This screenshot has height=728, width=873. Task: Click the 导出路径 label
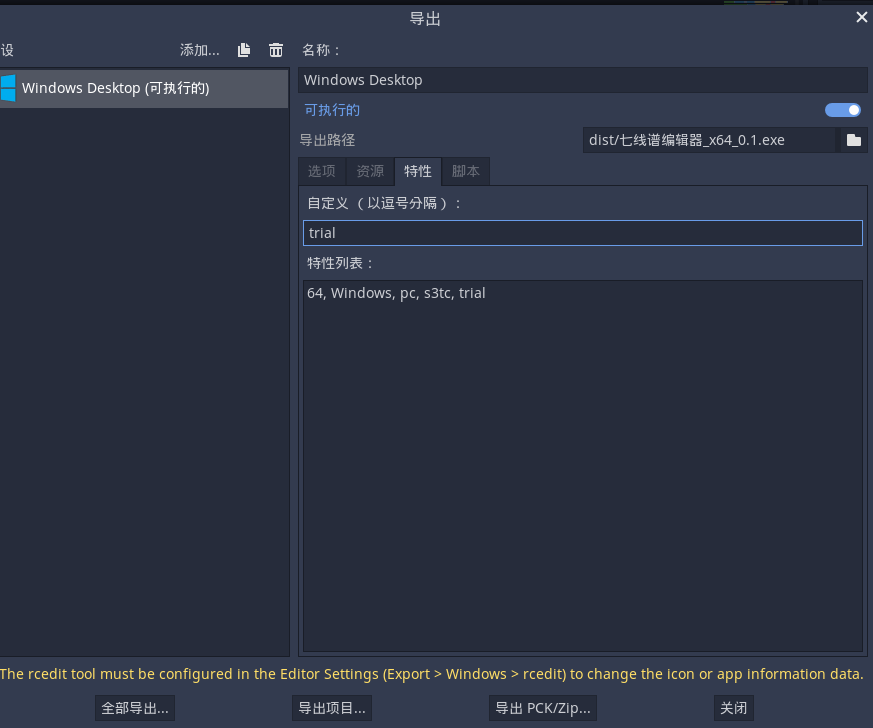[327, 140]
